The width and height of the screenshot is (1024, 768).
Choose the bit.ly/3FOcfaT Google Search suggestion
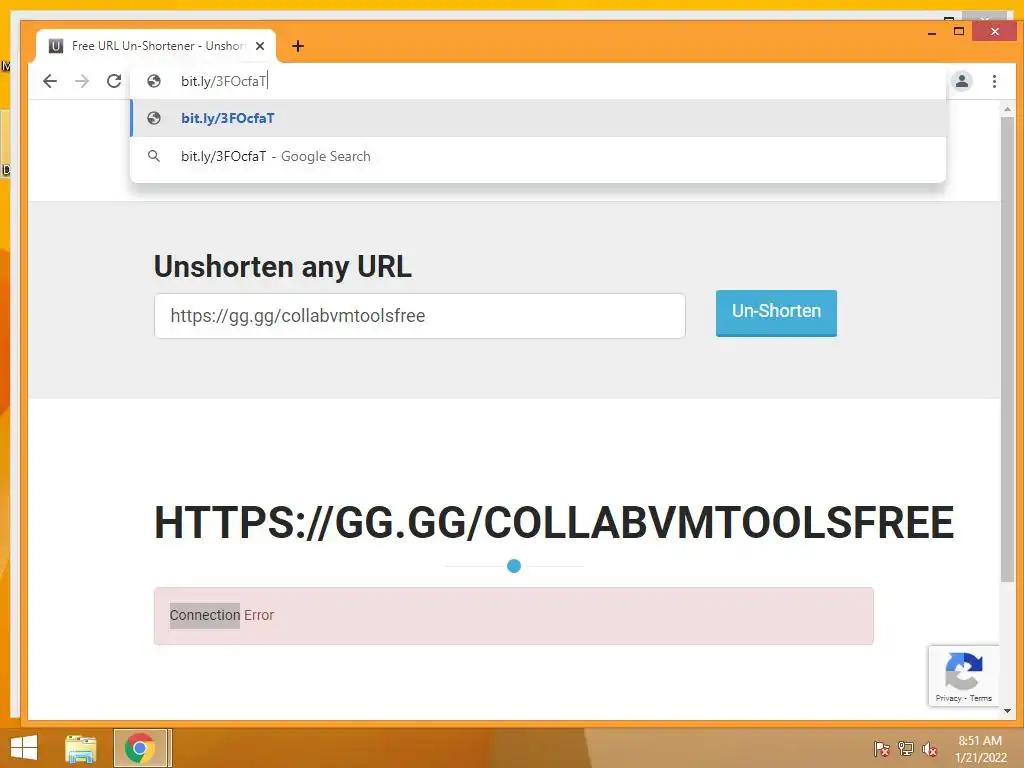coord(538,156)
